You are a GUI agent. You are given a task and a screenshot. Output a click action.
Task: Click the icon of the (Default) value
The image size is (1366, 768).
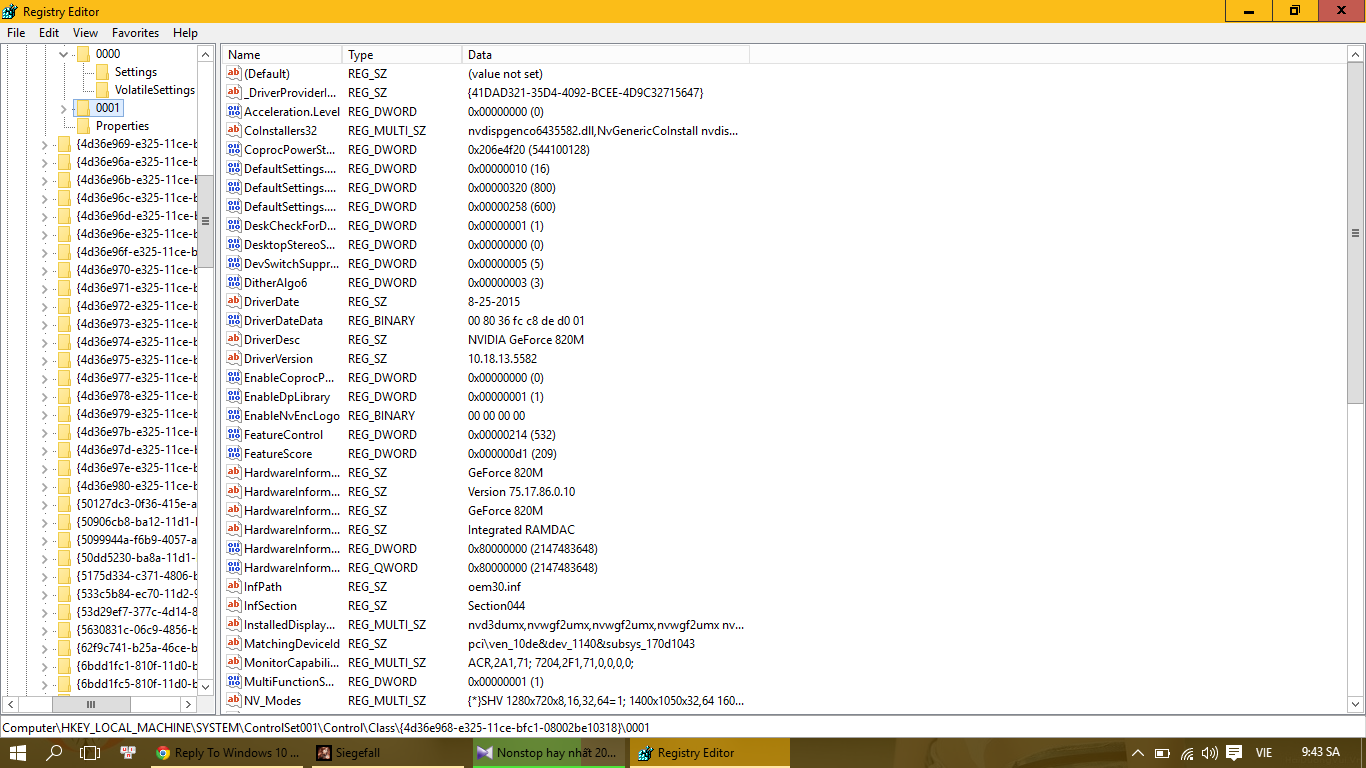[x=234, y=74]
